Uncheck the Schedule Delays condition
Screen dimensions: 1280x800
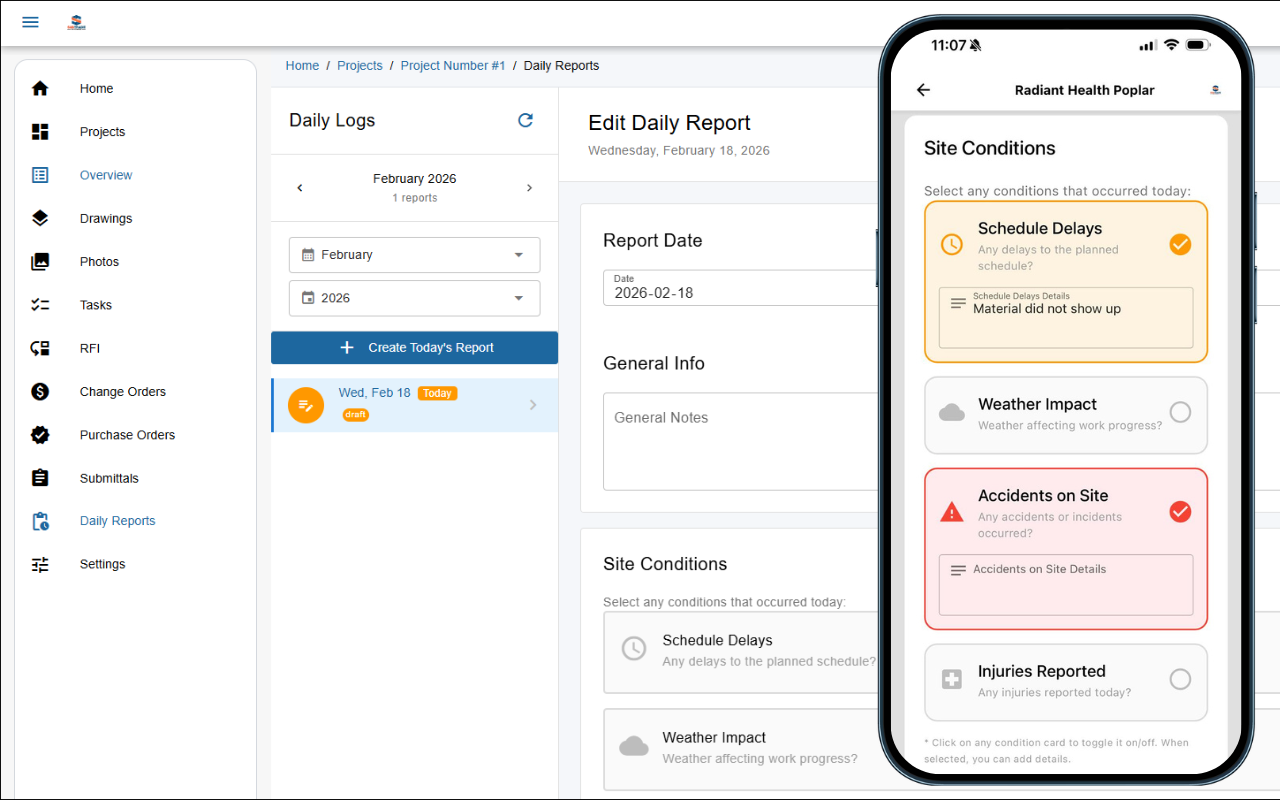point(1180,244)
